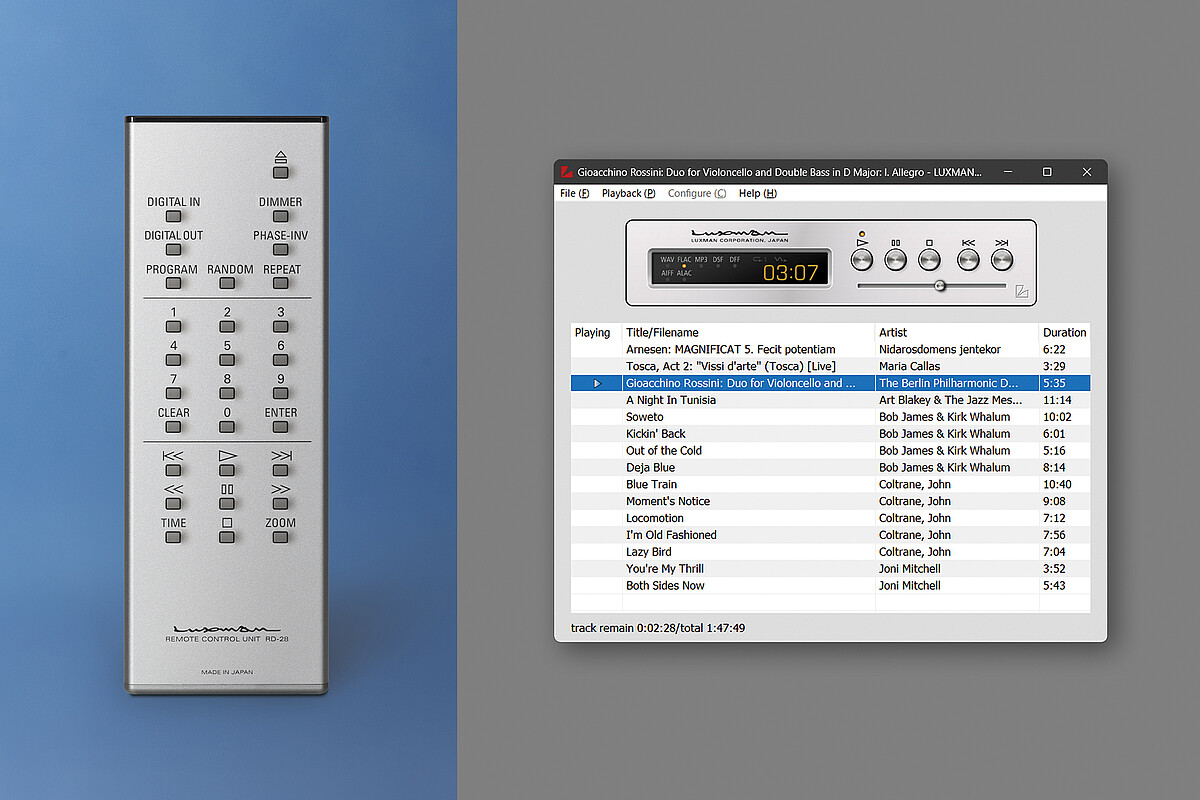1200x800 pixels.
Task: Skip to previous track on the player
Action: [968, 260]
